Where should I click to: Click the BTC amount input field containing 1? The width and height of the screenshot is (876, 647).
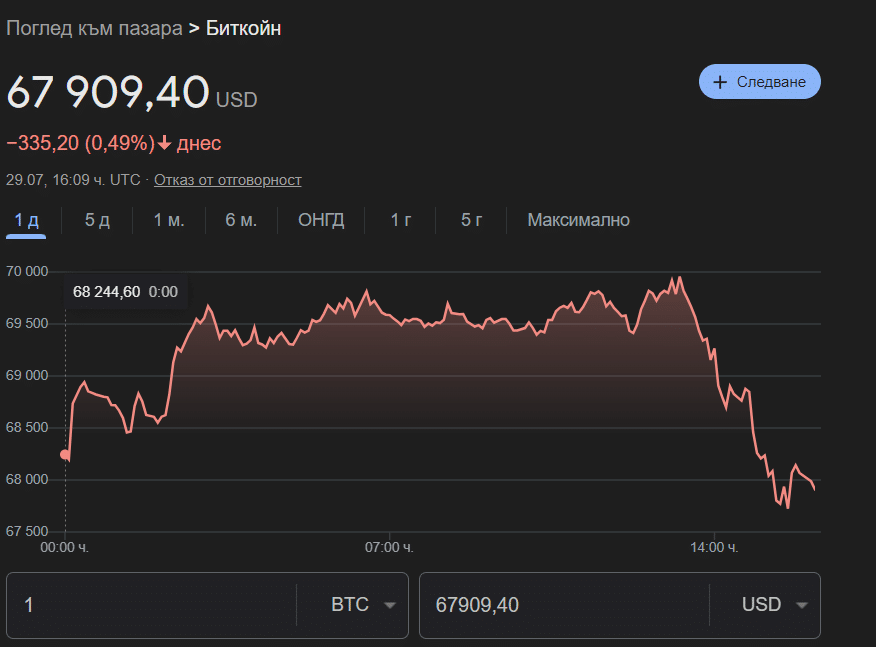click(x=152, y=605)
